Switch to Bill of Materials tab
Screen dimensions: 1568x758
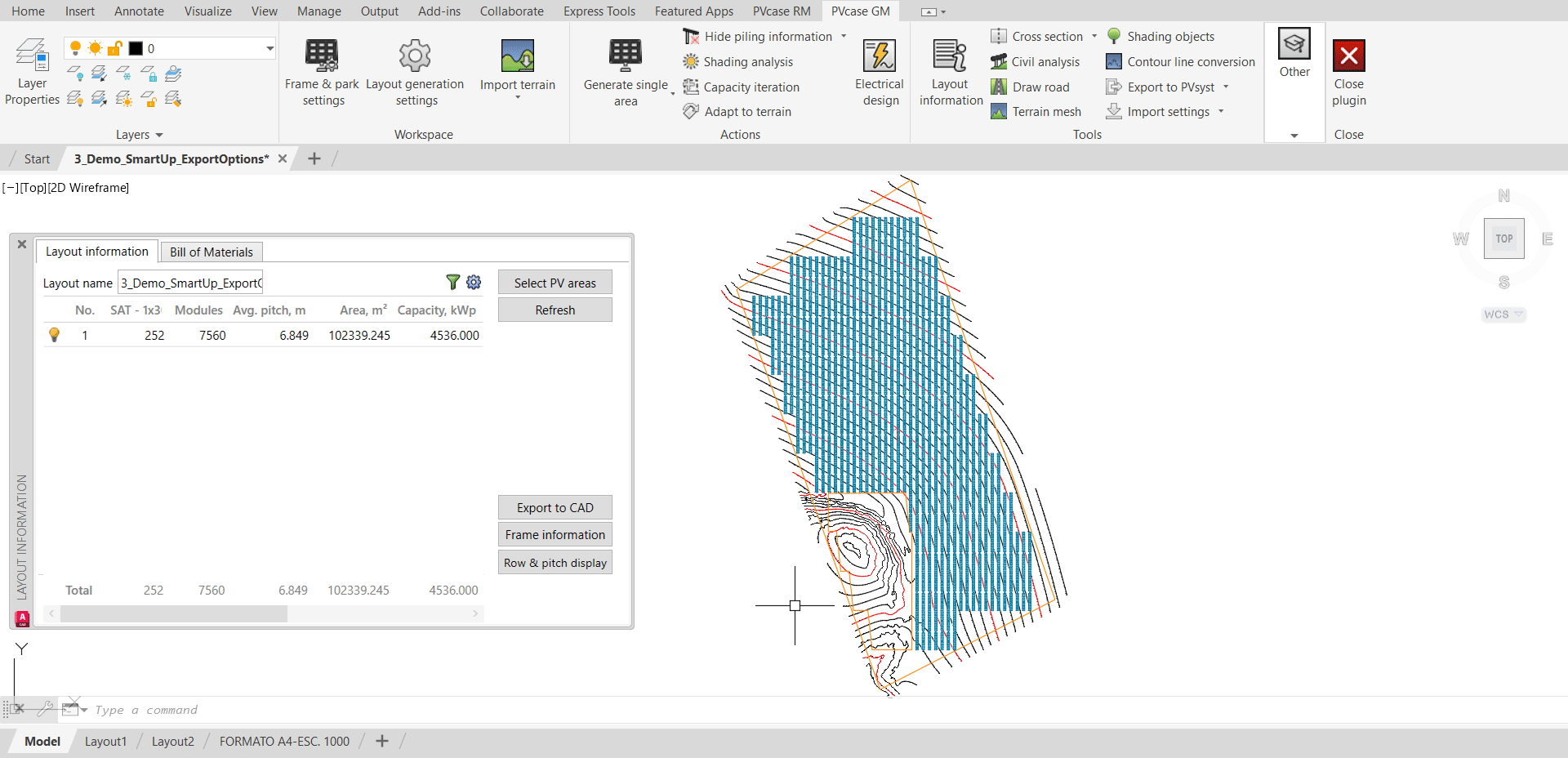click(212, 252)
